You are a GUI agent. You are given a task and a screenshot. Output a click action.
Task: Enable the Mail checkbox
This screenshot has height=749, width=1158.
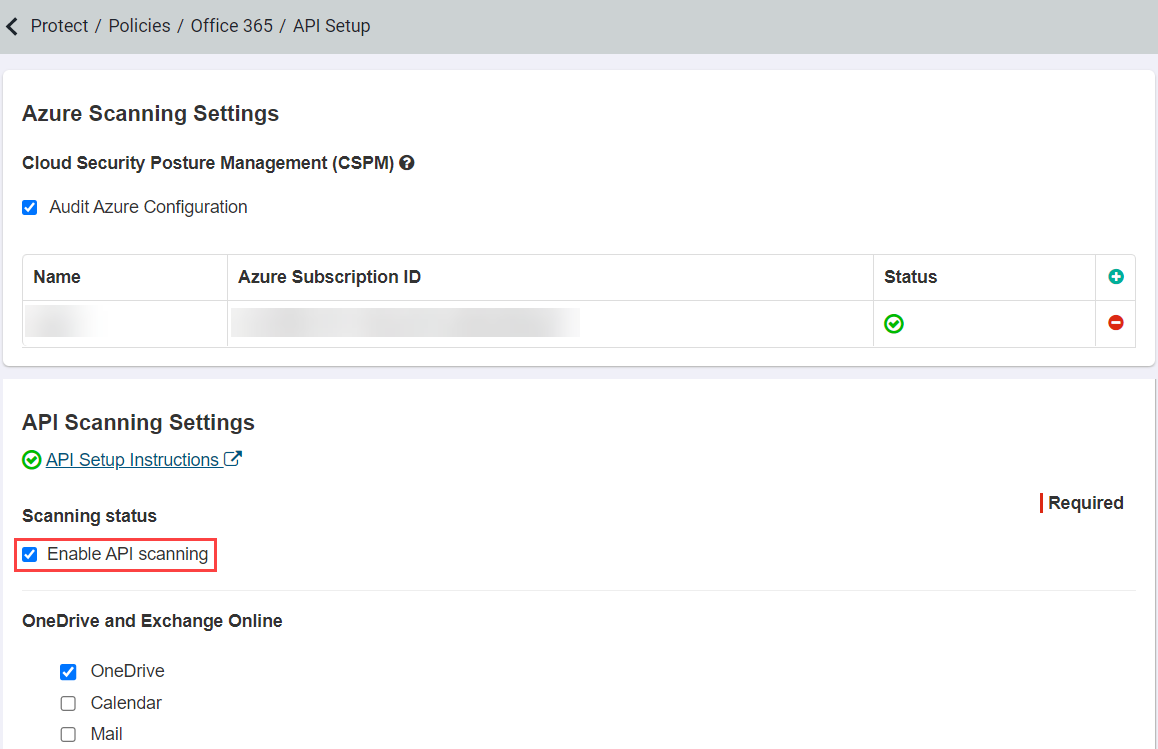[x=68, y=734]
